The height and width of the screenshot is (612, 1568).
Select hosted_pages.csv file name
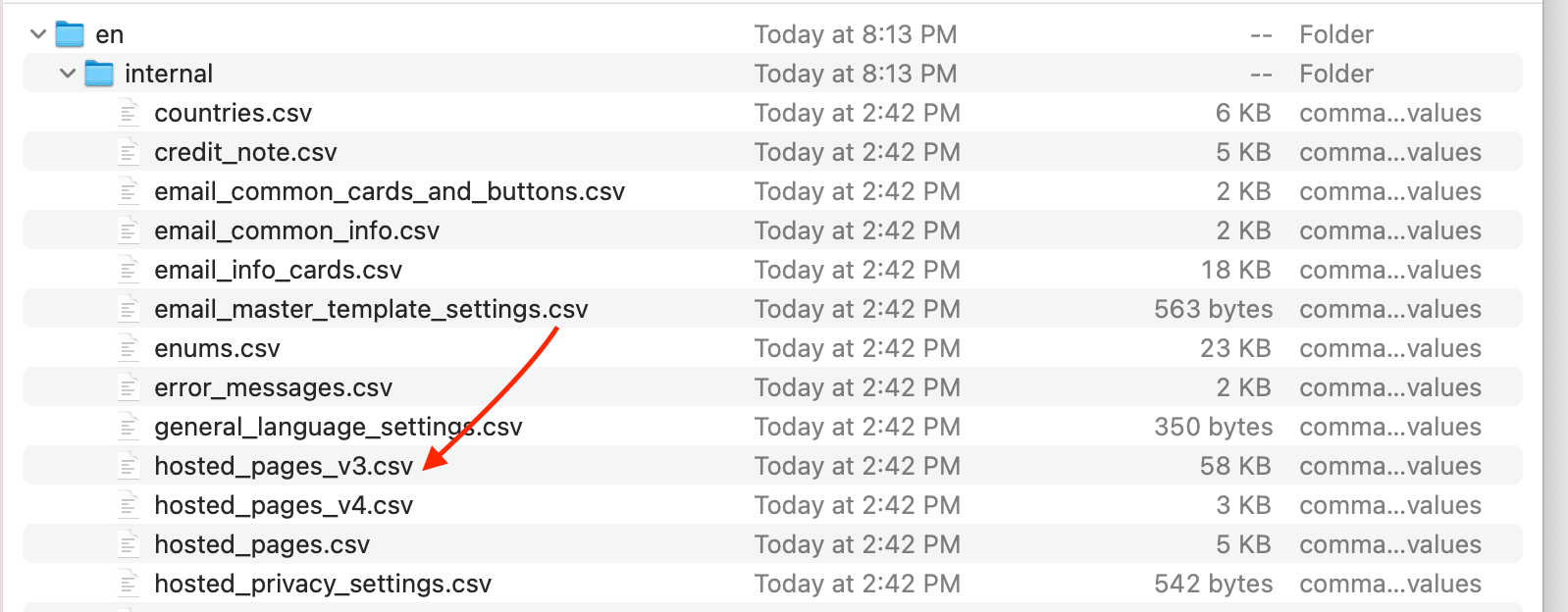click(x=262, y=544)
